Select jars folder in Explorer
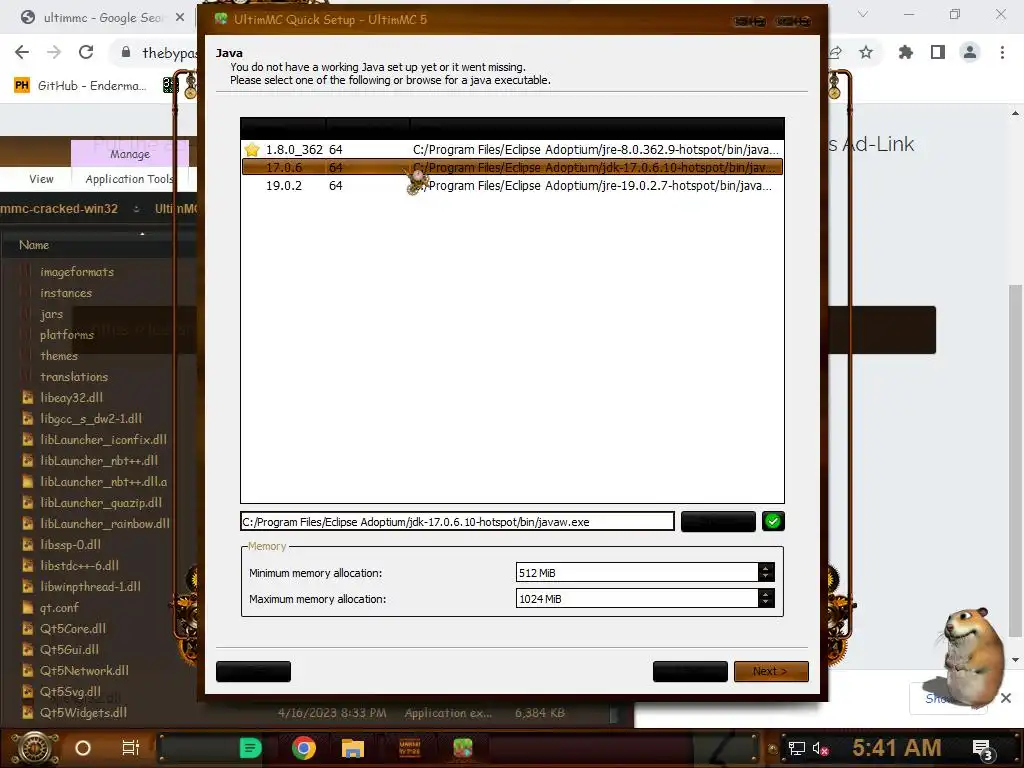Viewport: 1024px width, 768px height. (52, 314)
